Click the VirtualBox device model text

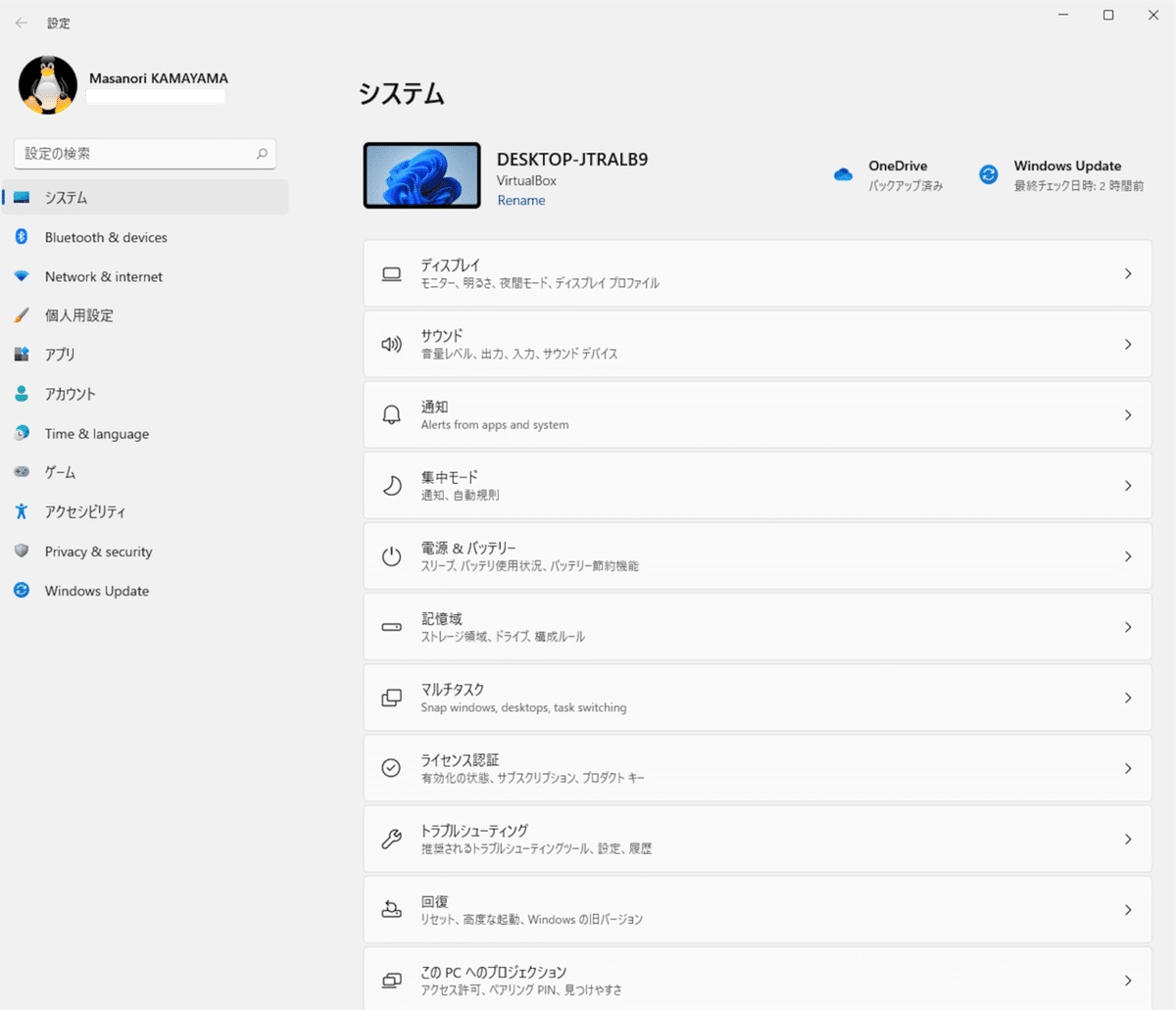526,181
